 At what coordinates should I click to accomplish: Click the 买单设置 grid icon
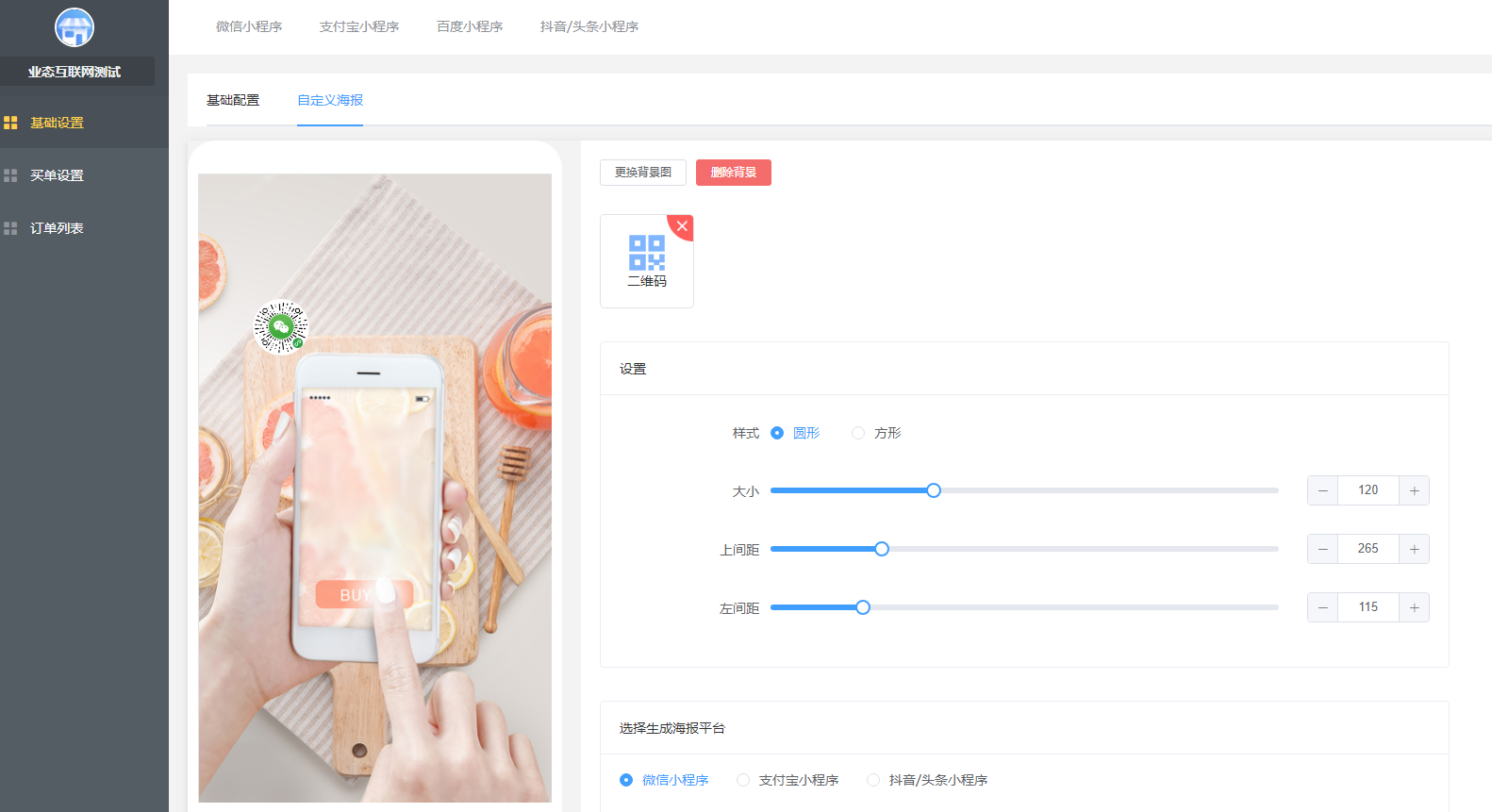pyautogui.click(x=10, y=175)
